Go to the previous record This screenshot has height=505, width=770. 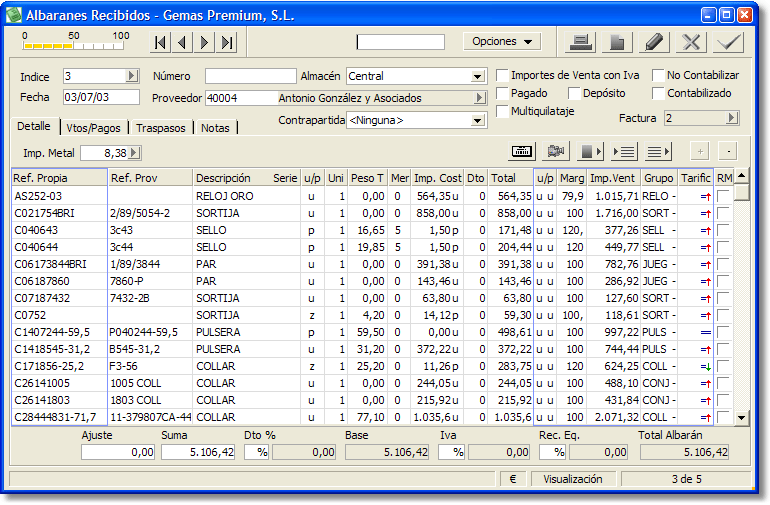coord(182,43)
